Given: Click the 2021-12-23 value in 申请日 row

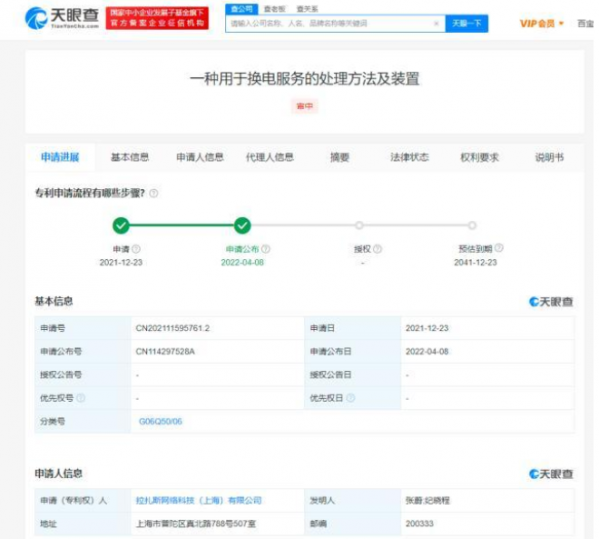Looking at the screenshot, I should pyautogui.click(x=427, y=328).
